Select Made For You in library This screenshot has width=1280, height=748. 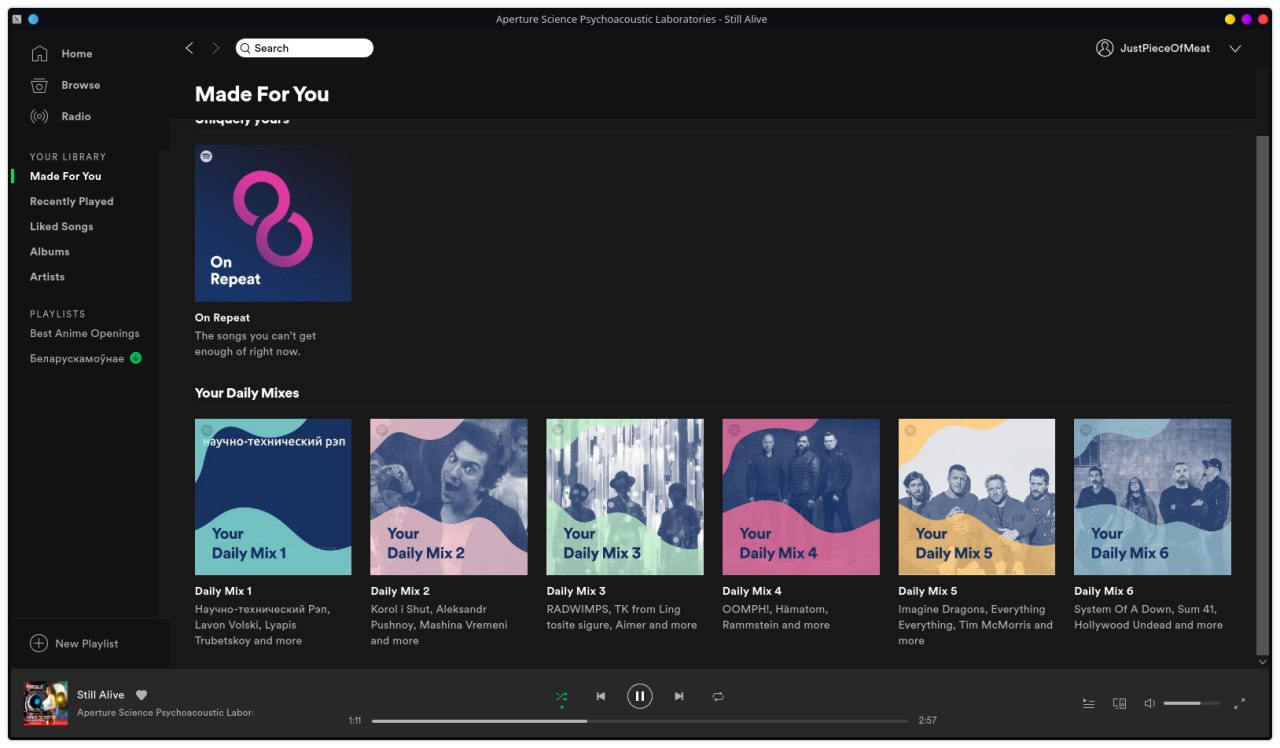[x=66, y=176]
